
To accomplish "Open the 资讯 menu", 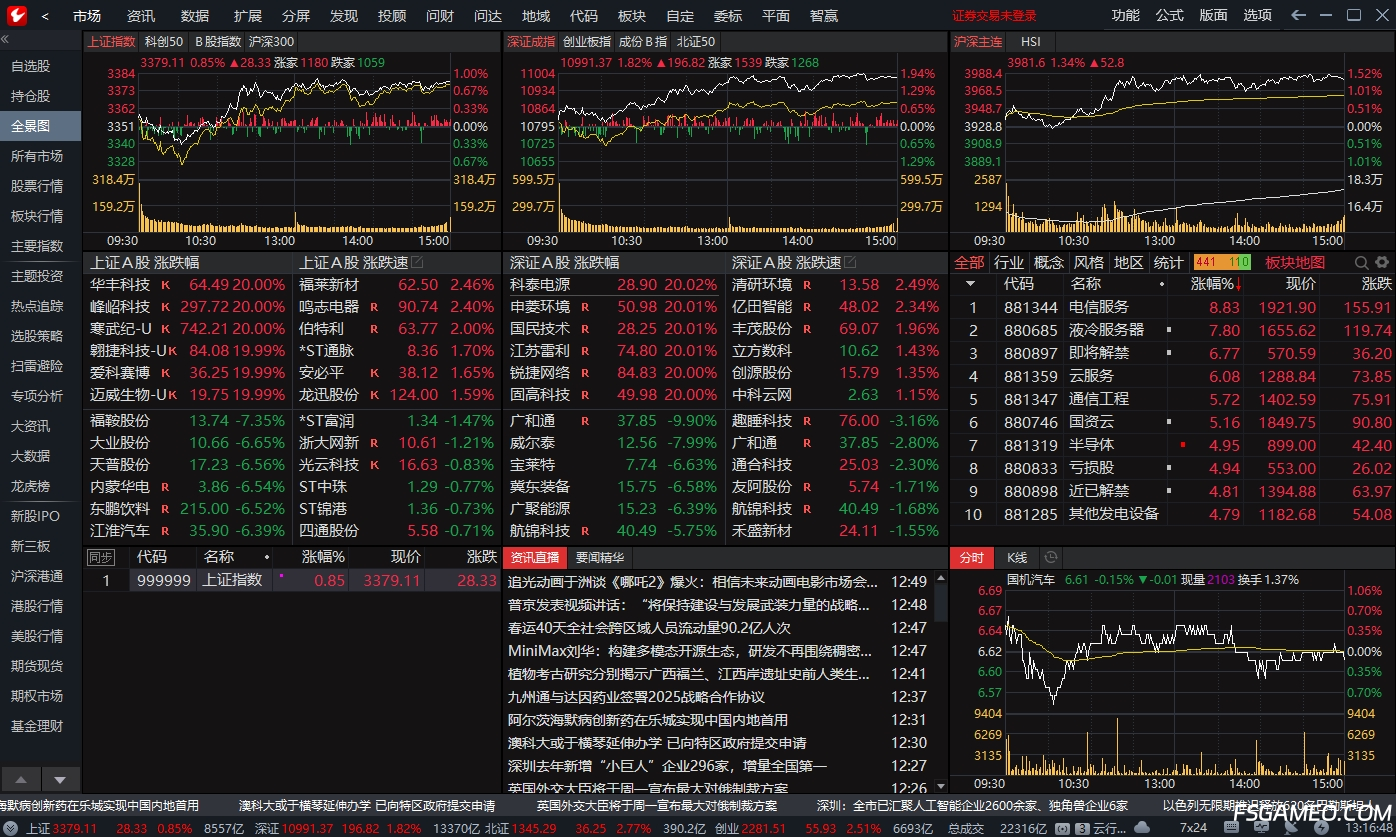I will [x=141, y=16].
